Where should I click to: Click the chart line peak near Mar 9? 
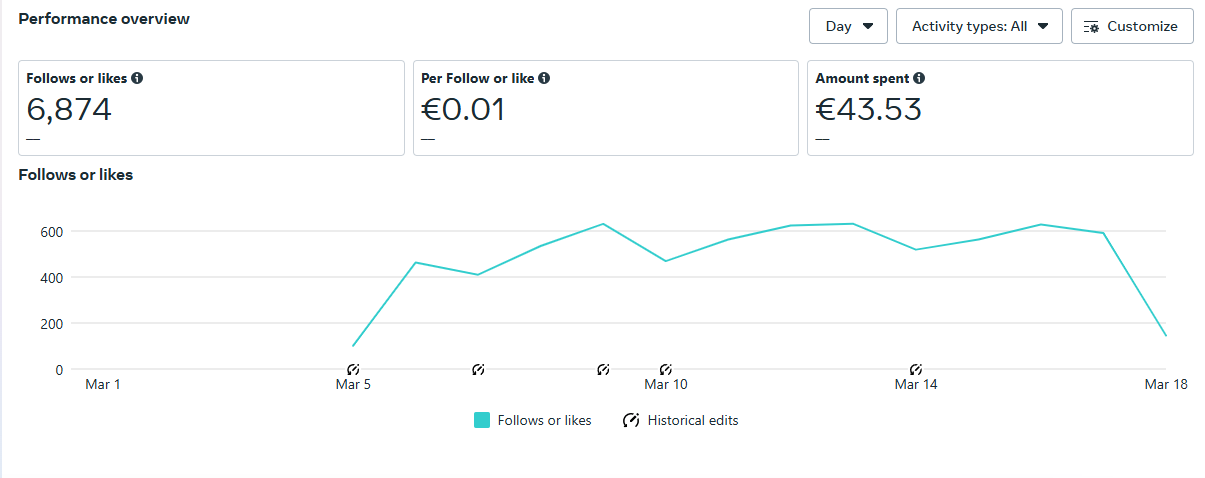[603, 224]
